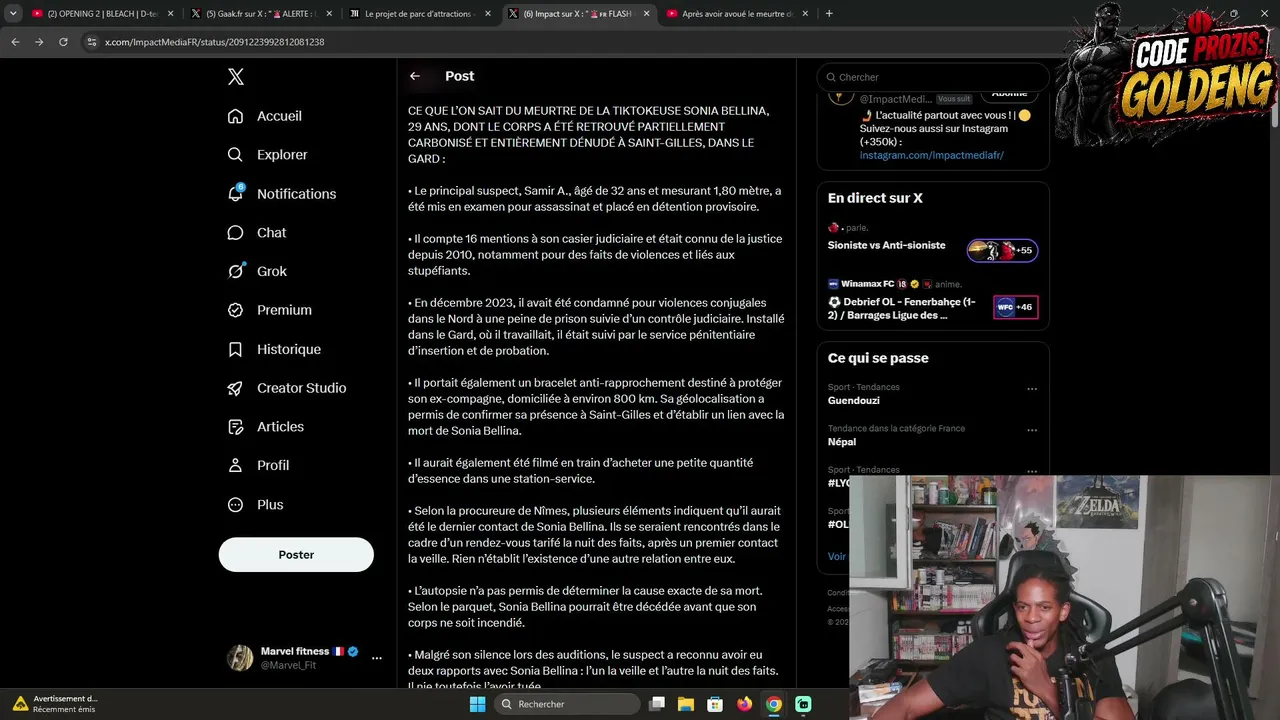This screenshot has height=720, width=1280.
Task: Click the Creator Studio rocket icon
Action: [235, 388]
